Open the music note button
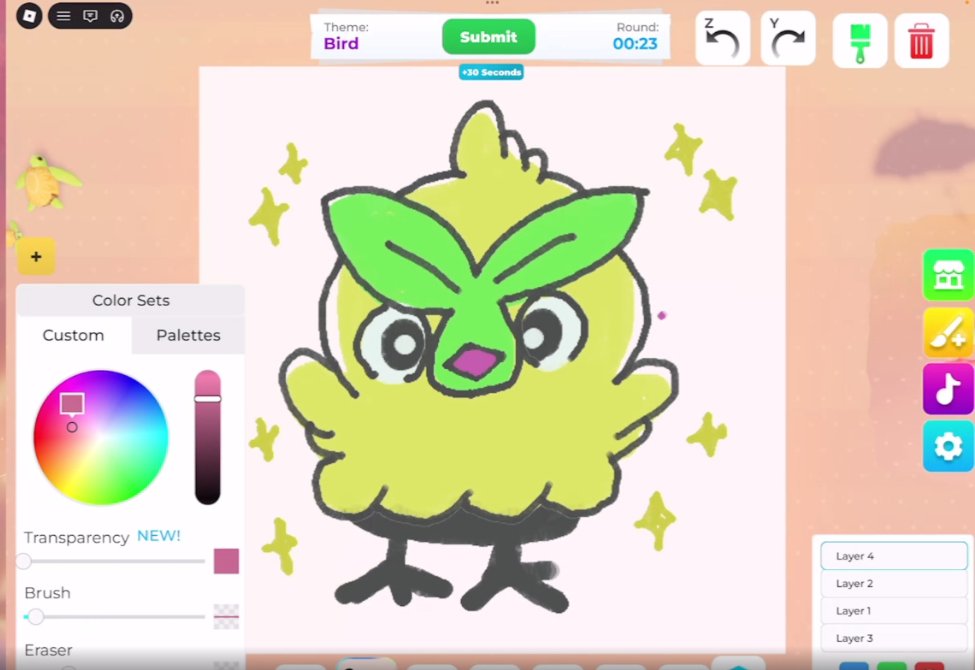Viewport: 975px width, 670px height. click(x=948, y=389)
